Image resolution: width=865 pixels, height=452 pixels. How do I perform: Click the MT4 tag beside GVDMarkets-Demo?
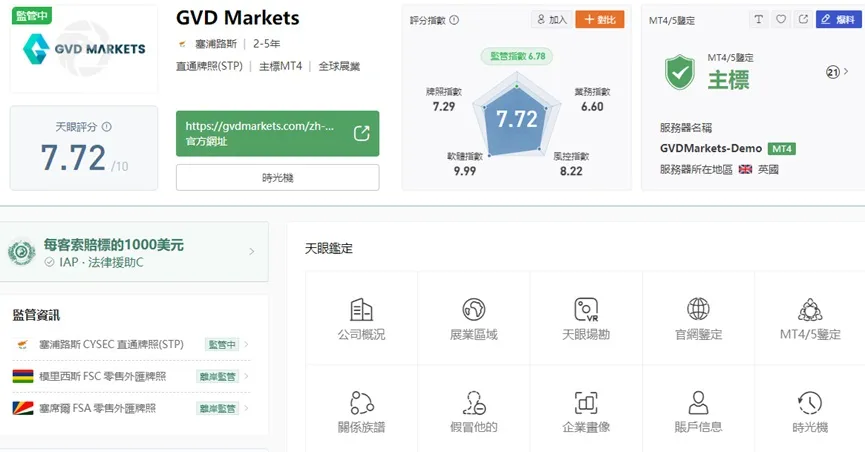(x=782, y=148)
